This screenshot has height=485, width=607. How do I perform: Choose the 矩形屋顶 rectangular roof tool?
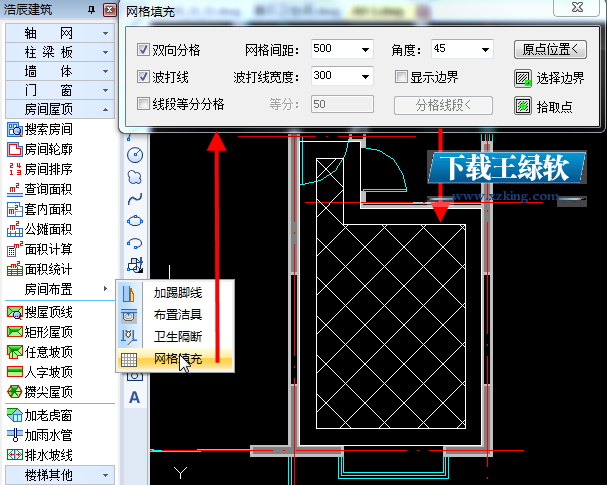(x=40, y=332)
